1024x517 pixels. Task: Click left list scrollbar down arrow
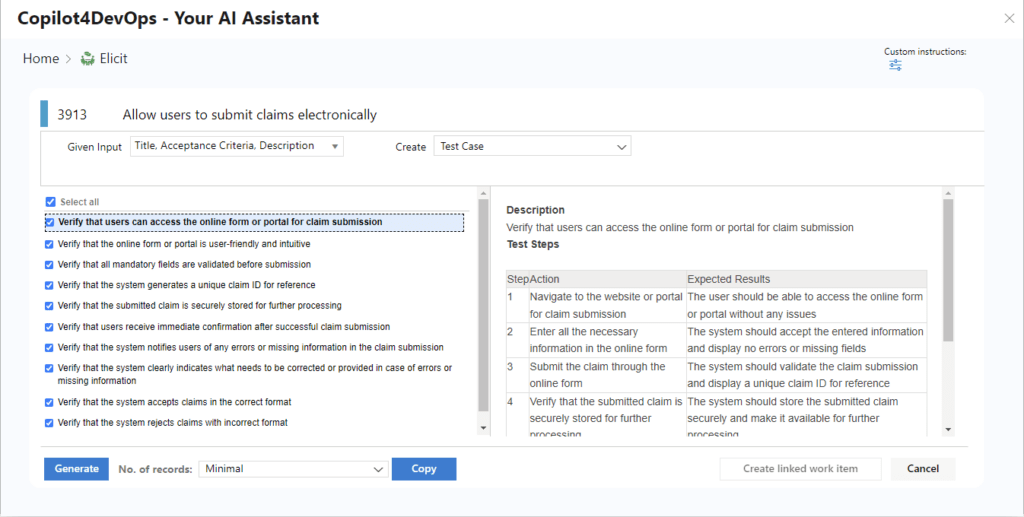tap(483, 428)
